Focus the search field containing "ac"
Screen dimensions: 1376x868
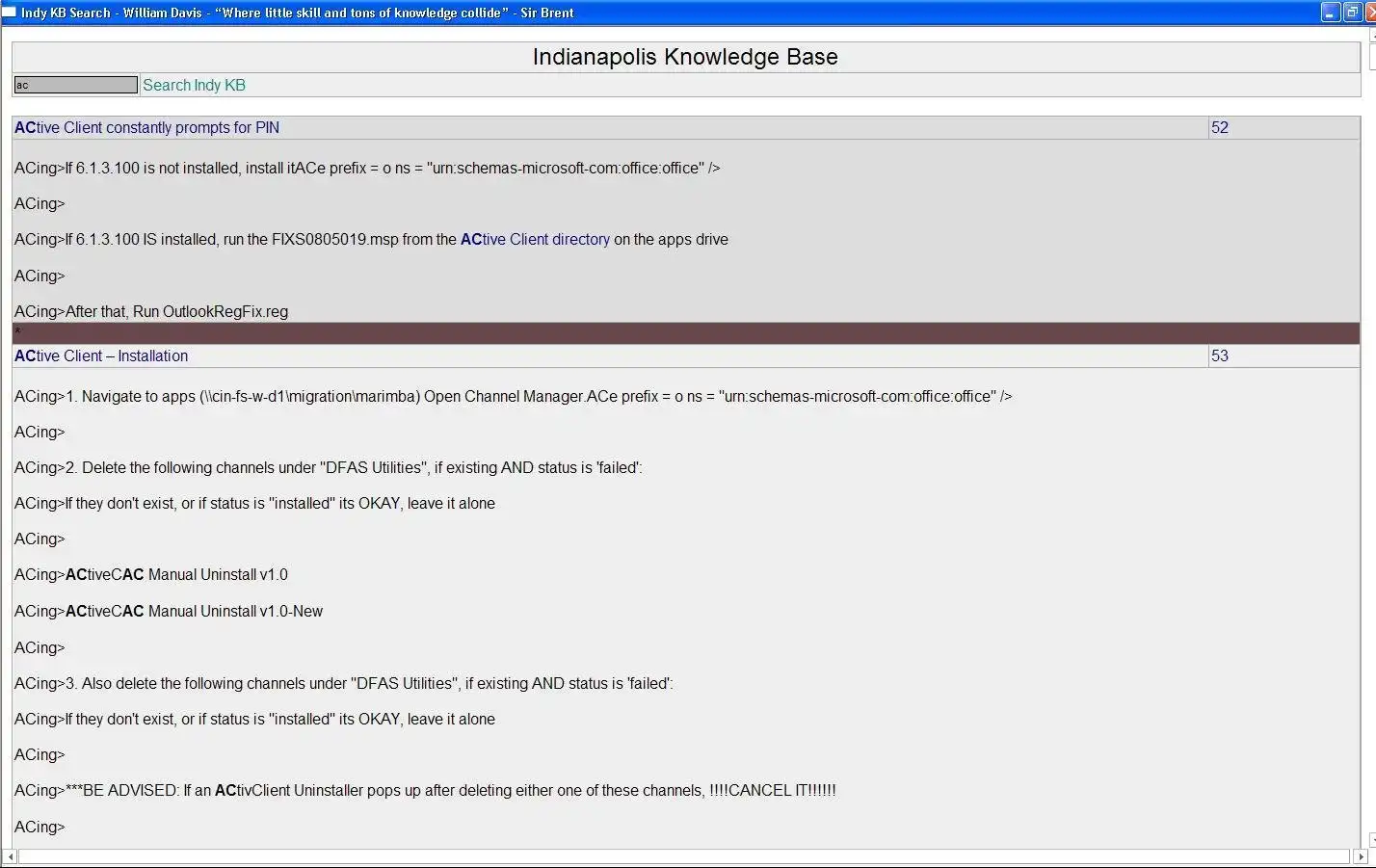coord(75,85)
